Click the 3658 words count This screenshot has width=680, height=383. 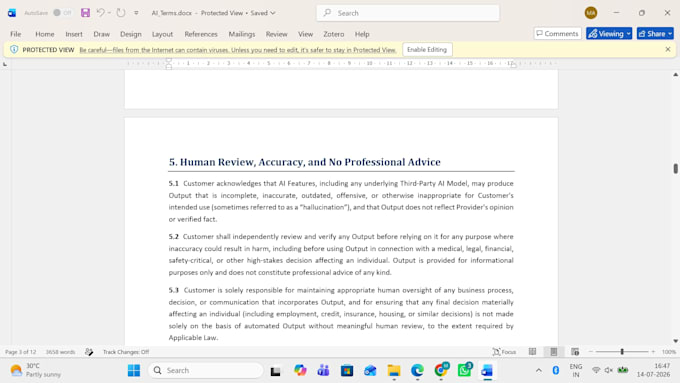tap(60, 352)
